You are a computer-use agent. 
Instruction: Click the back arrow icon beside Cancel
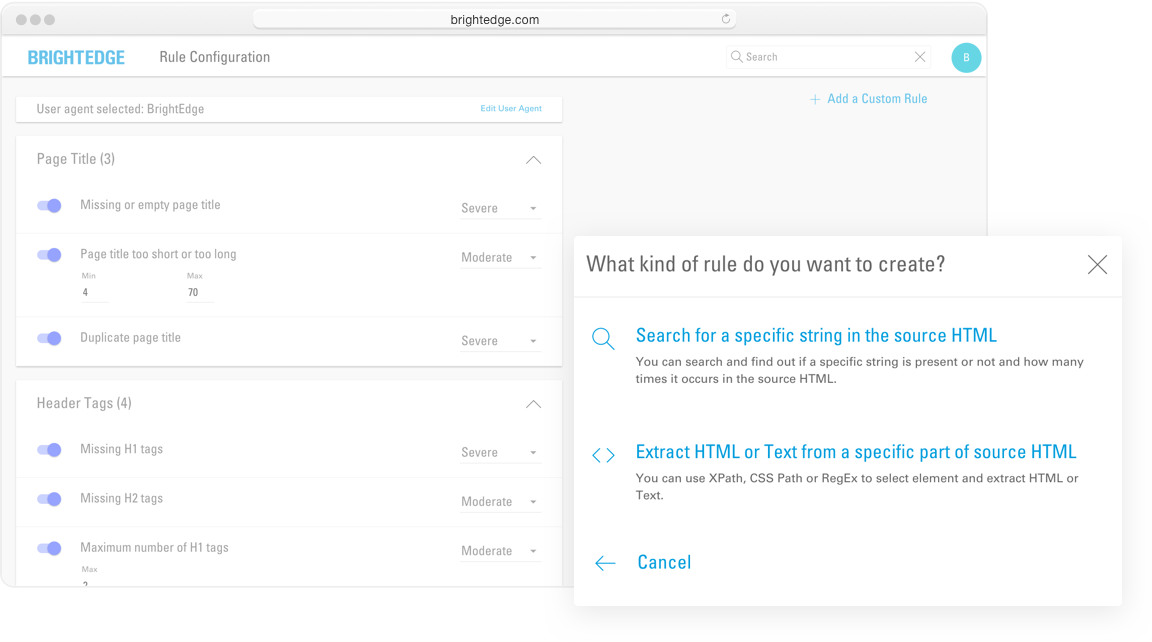pyautogui.click(x=605, y=563)
